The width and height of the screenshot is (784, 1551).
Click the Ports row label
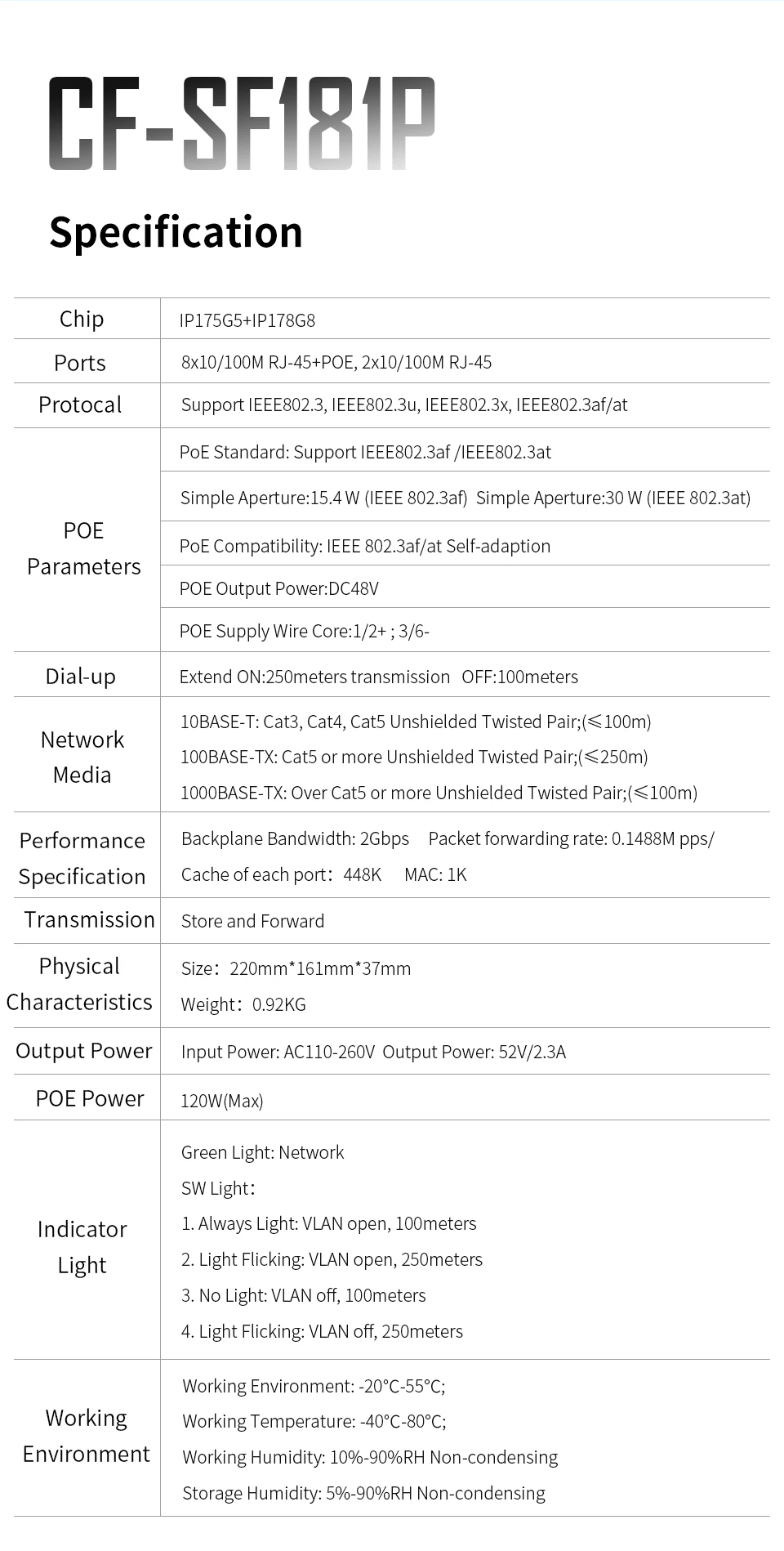pyautogui.click(x=80, y=363)
